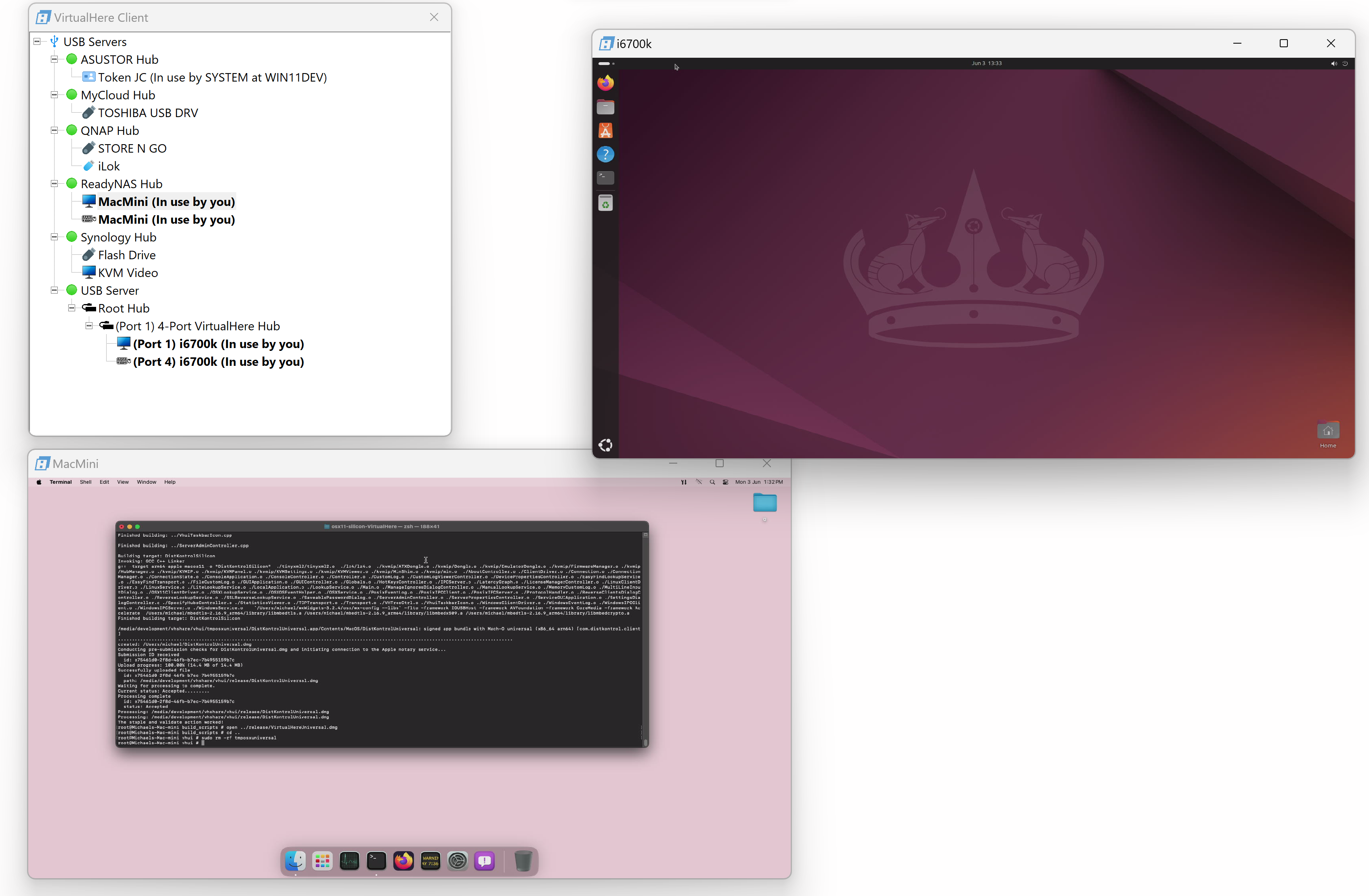This screenshot has height=896, width=1369.
Task: Collapse the ReadyNAS Hub tree node
Action: 55,183
